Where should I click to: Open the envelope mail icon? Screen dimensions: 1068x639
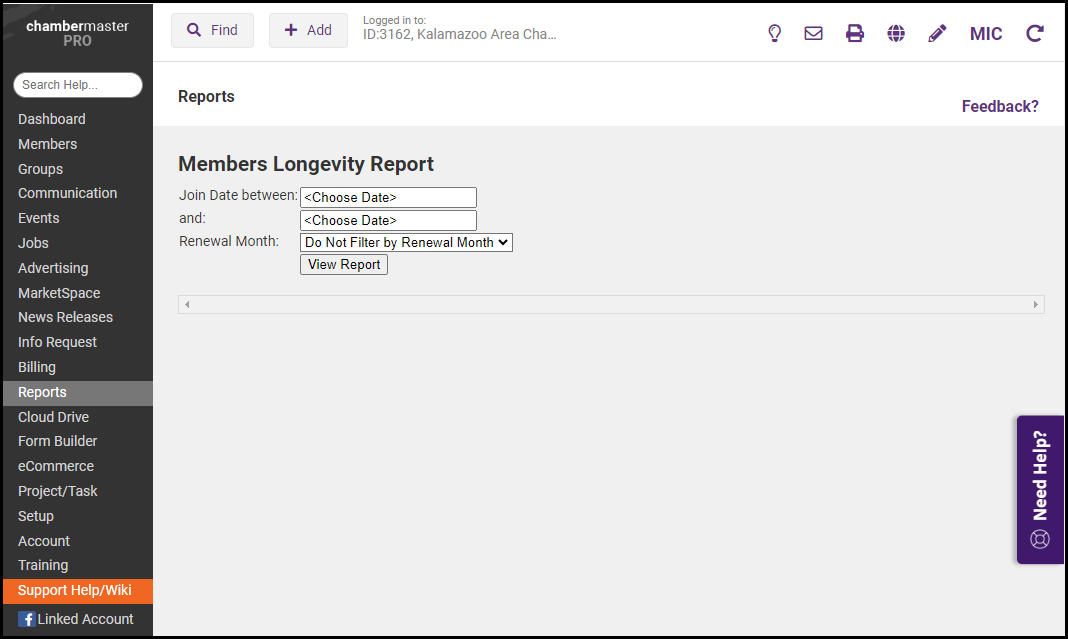pyautogui.click(x=814, y=33)
